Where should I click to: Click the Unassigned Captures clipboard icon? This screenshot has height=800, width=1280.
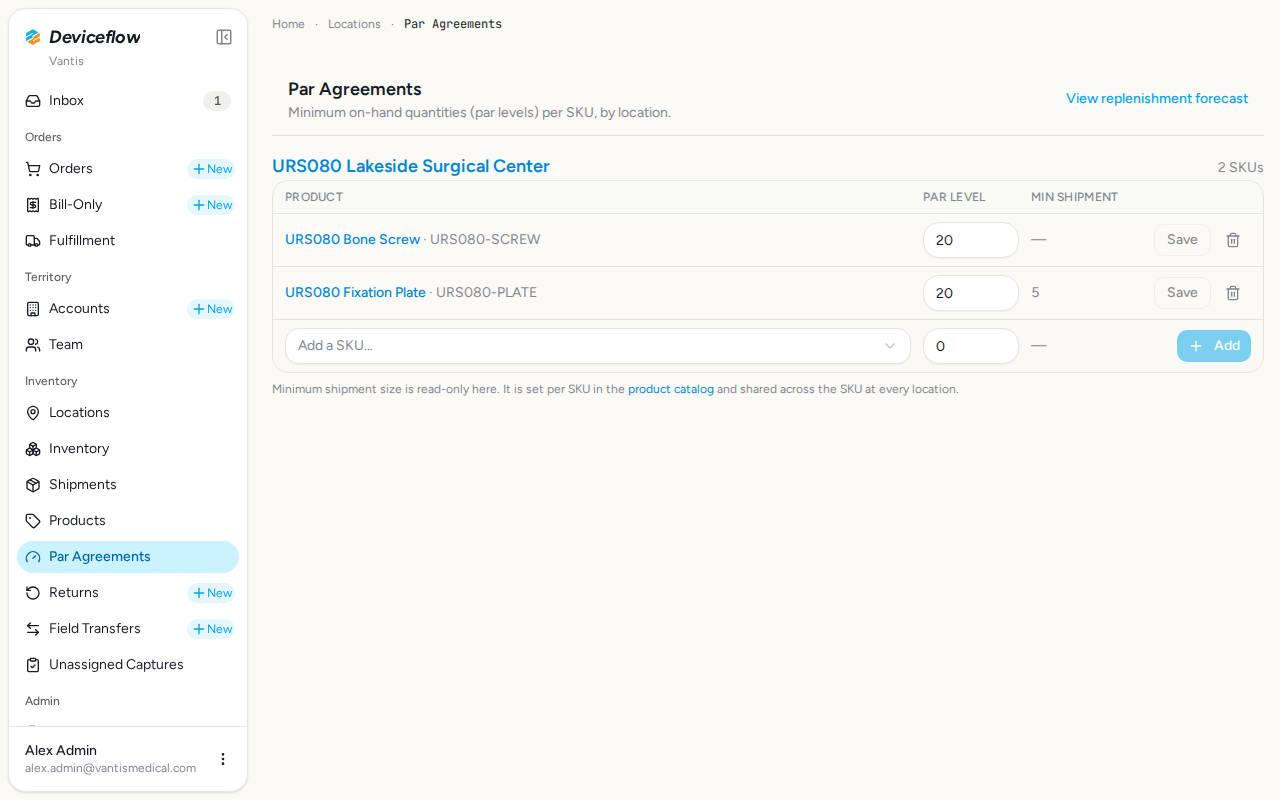33,665
